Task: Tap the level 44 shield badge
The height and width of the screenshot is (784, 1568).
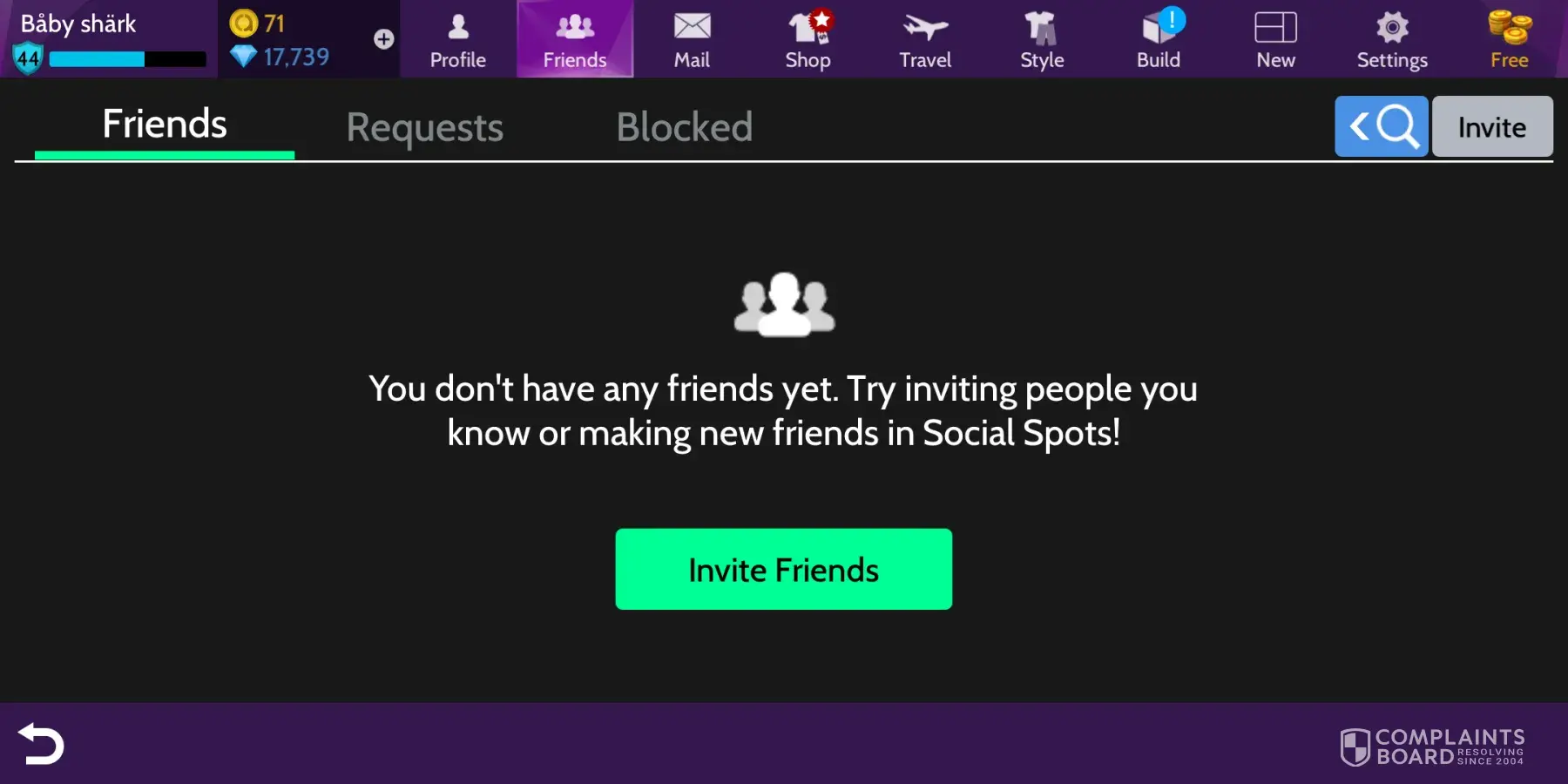Action: click(x=27, y=58)
